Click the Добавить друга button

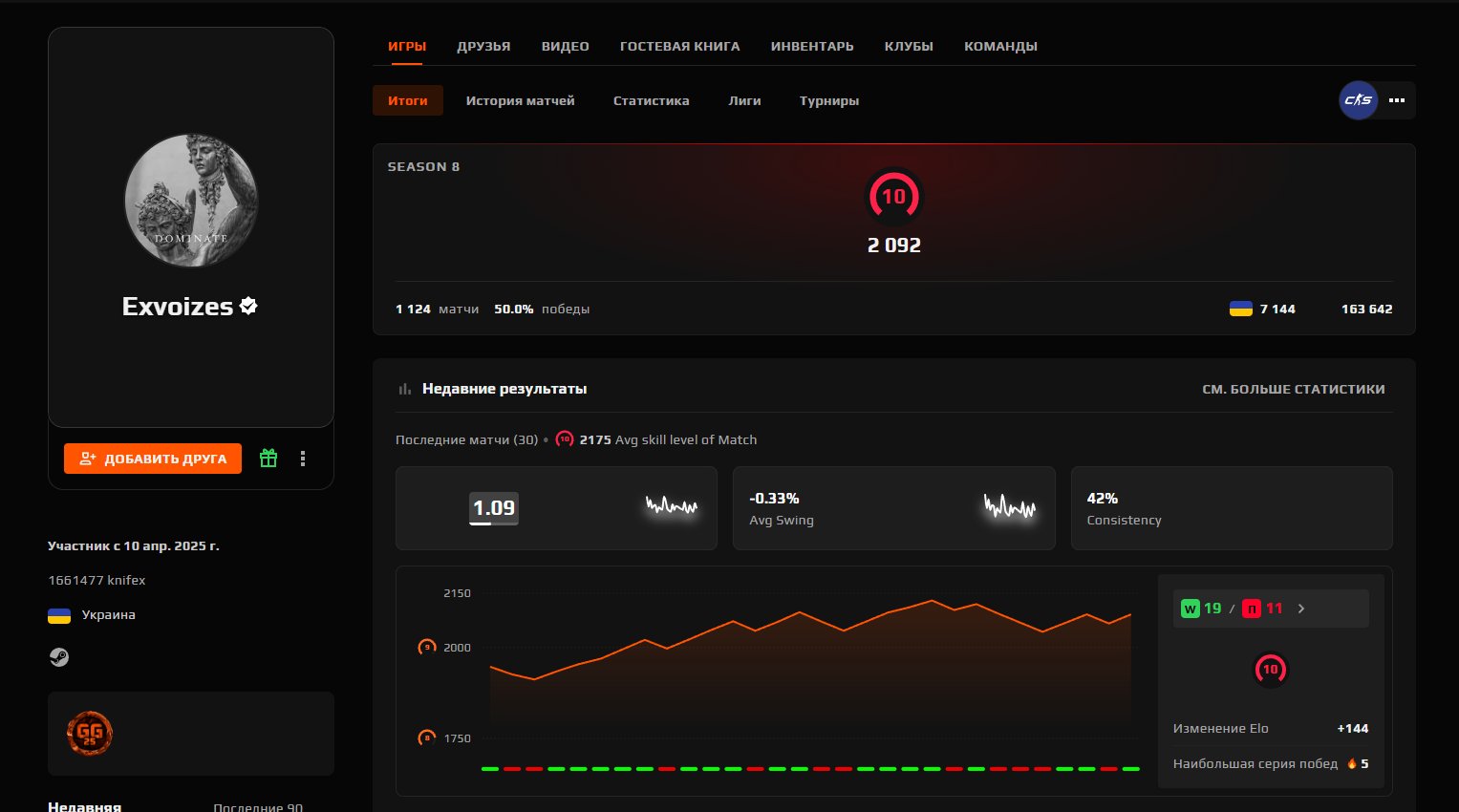[153, 459]
